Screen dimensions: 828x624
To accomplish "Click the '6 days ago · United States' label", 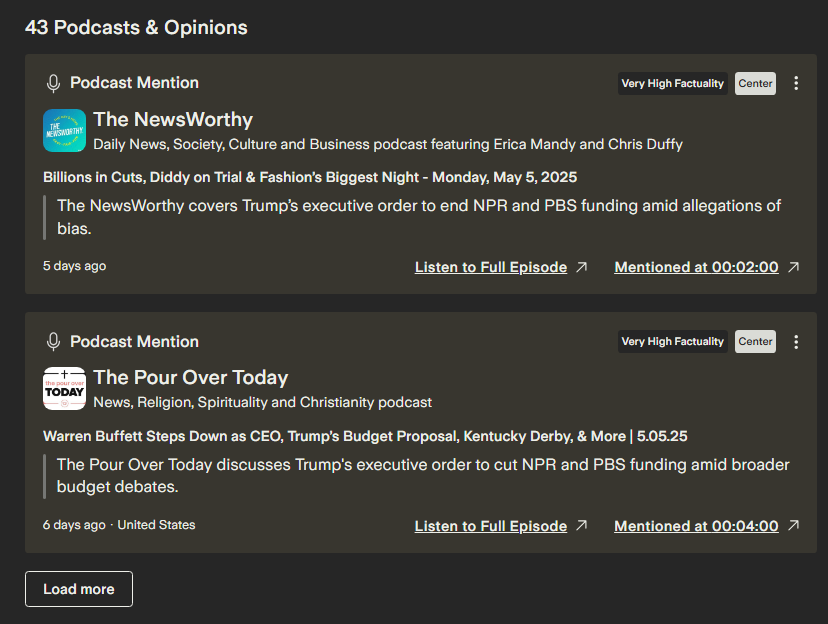I will [x=119, y=525].
